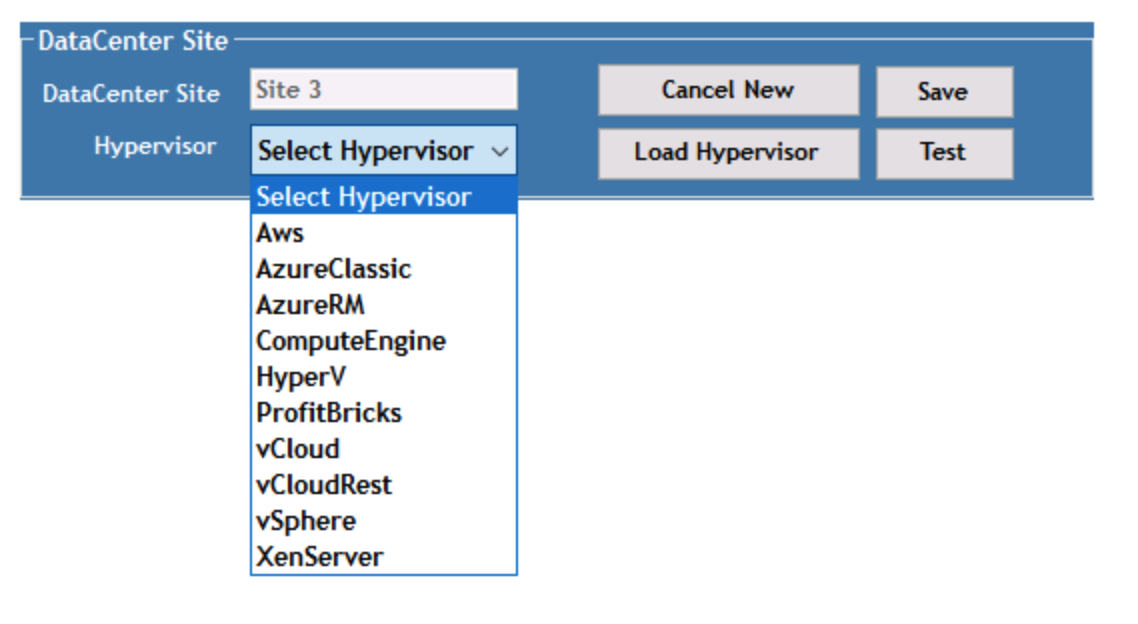Click the Cancel New button
Screen dimensions: 1138x624
pos(727,90)
